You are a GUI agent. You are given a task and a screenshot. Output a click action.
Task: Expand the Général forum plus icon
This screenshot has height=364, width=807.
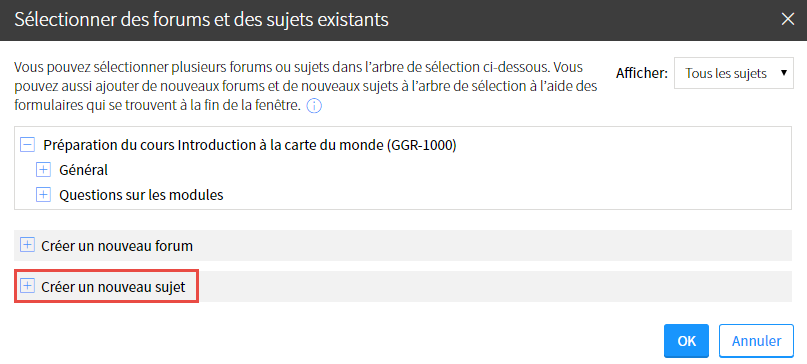(43, 169)
